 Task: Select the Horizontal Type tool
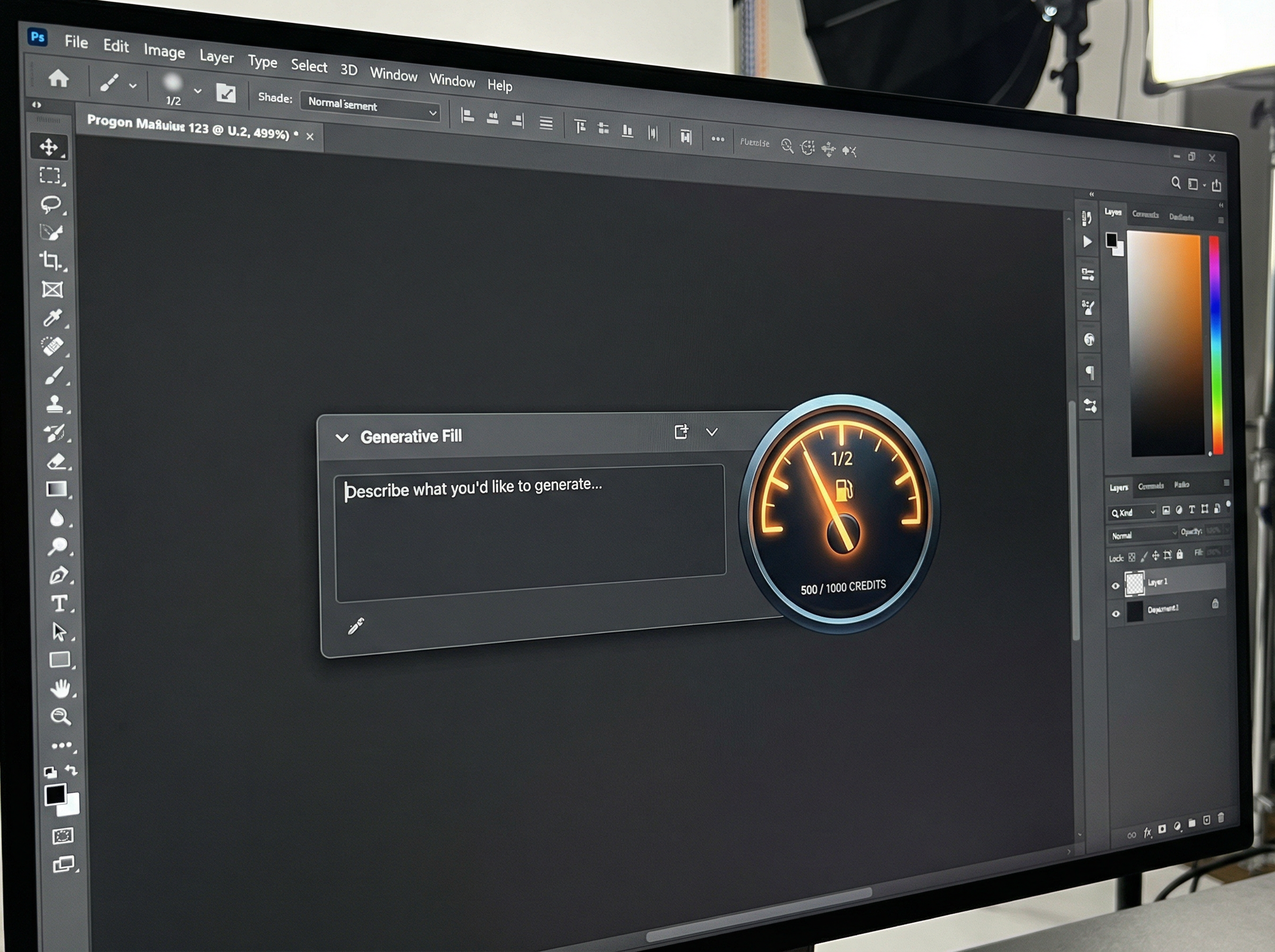click(x=59, y=603)
